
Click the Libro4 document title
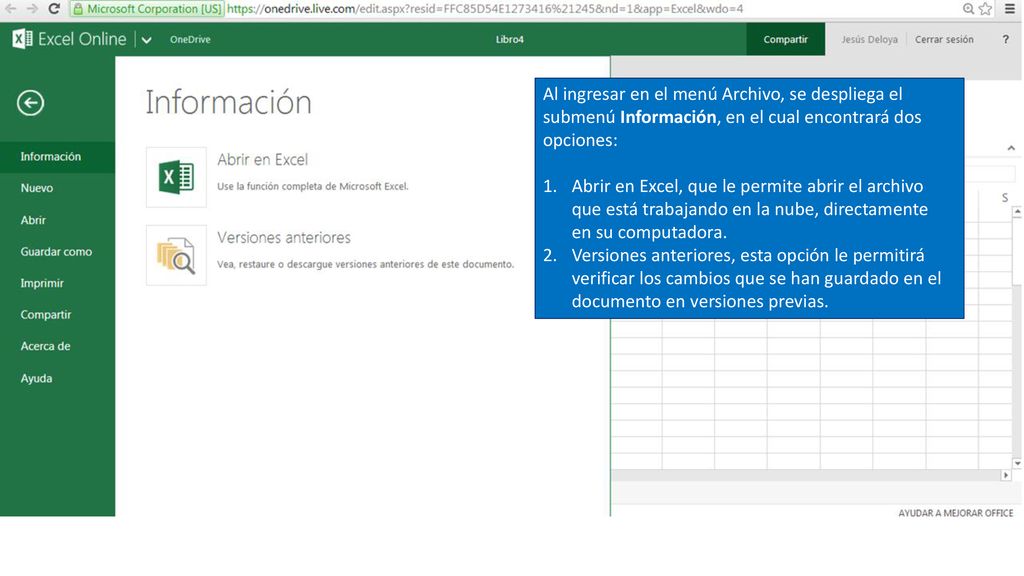(509, 39)
